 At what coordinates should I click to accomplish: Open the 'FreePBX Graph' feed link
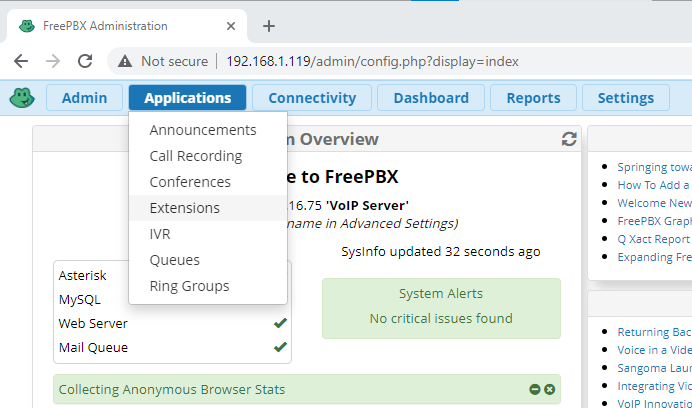(x=654, y=221)
